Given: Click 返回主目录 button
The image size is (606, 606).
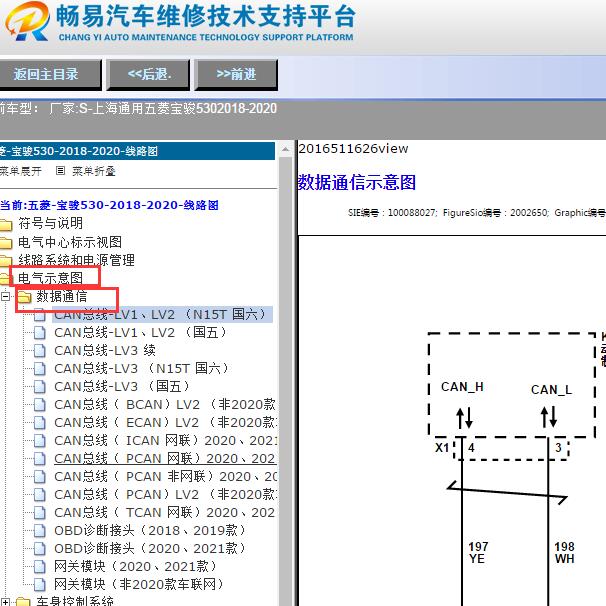Looking at the screenshot, I should [x=50, y=74].
